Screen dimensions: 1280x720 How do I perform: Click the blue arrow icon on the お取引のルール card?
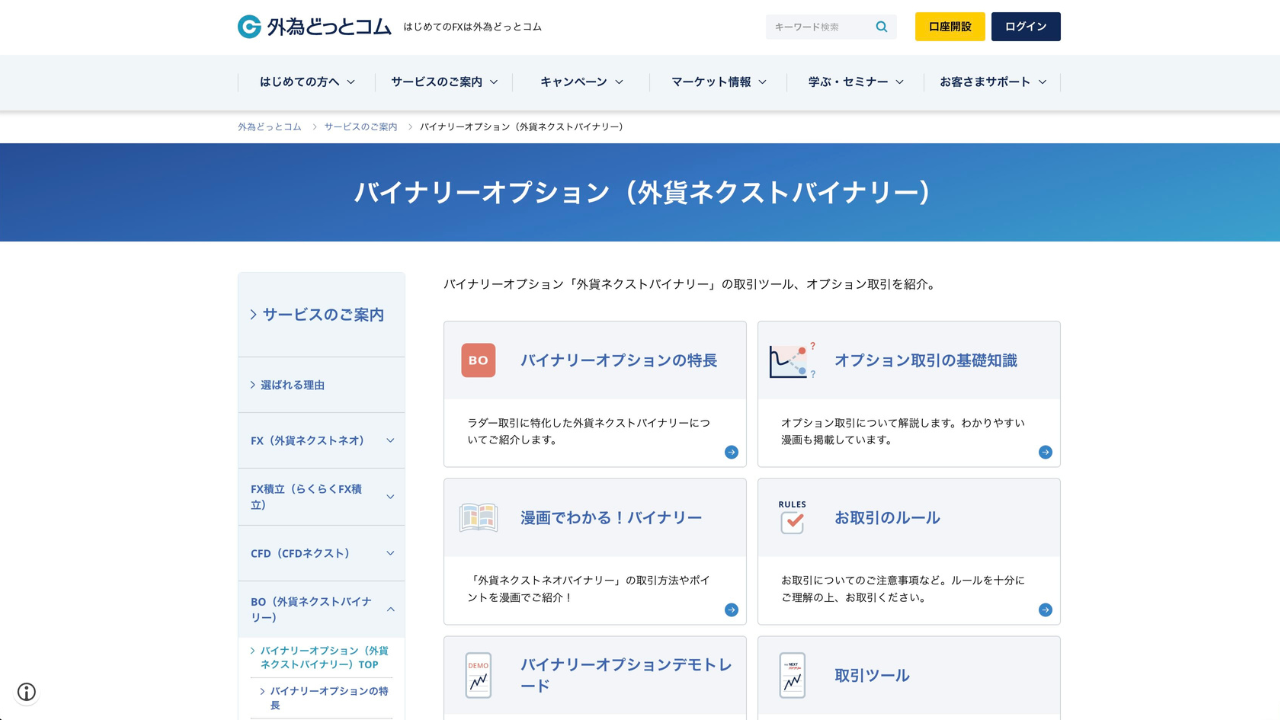coord(1045,610)
